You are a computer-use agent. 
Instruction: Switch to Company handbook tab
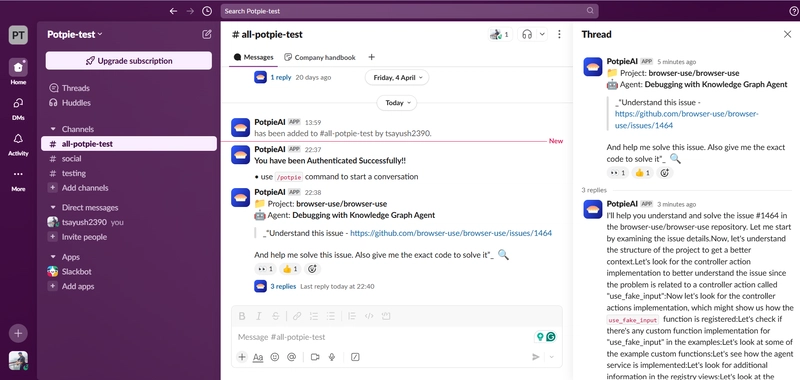[x=319, y=57]
